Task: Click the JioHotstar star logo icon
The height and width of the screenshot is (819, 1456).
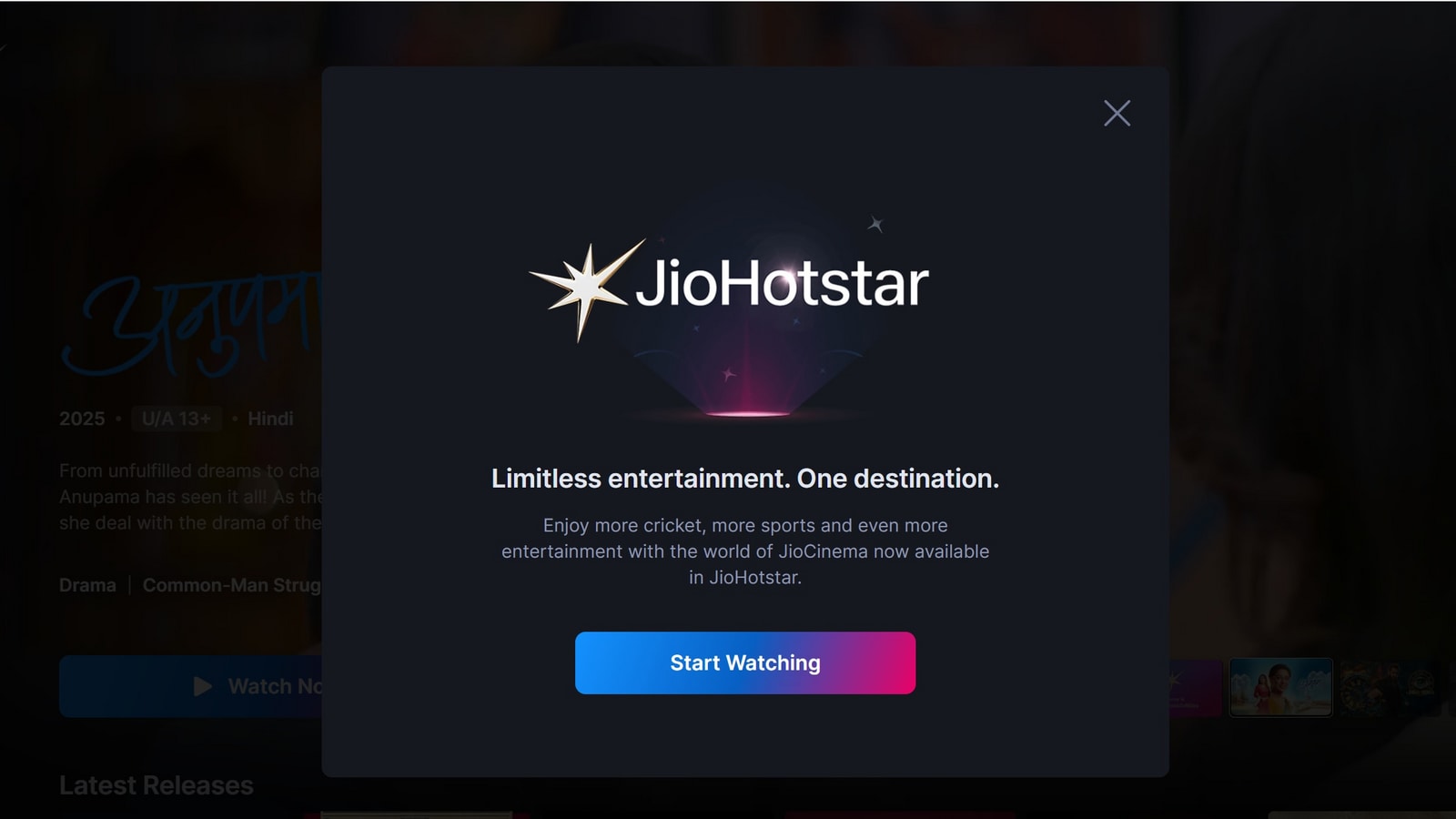Action: click(587, 288)
